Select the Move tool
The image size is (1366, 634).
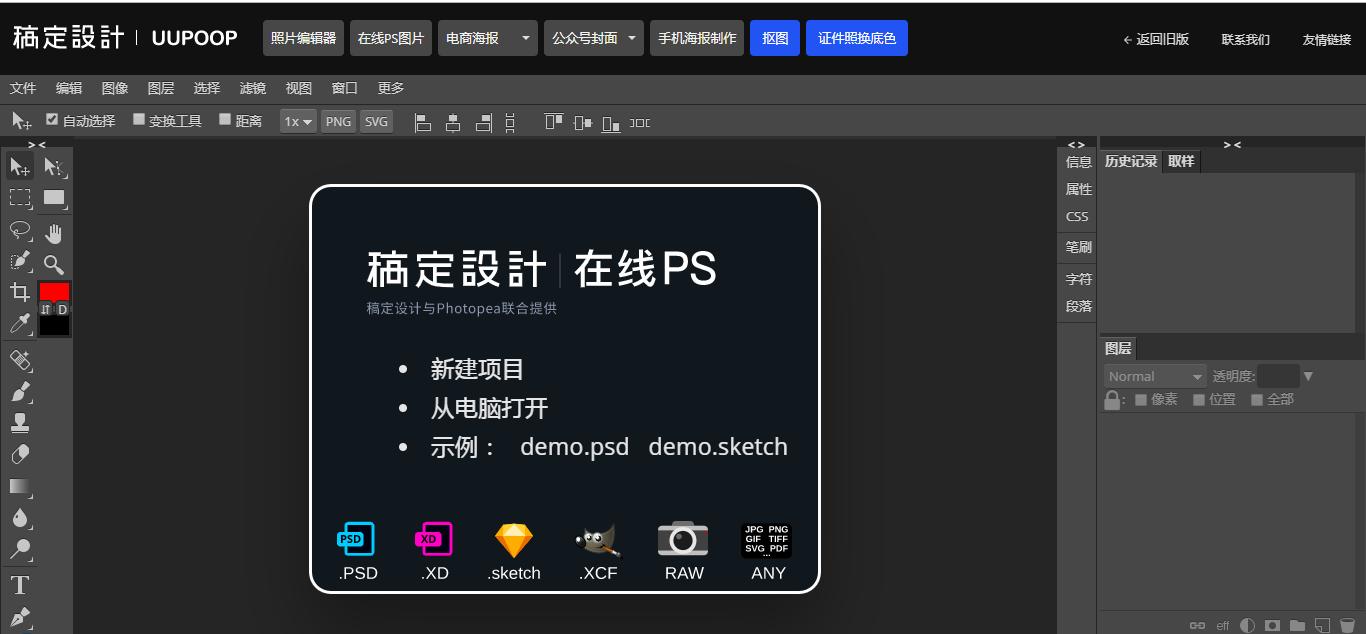tap(19, 166)
